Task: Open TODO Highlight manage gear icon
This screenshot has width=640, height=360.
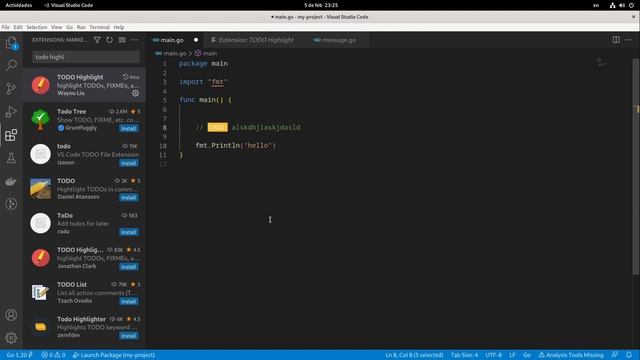Action: click(136, 93)
